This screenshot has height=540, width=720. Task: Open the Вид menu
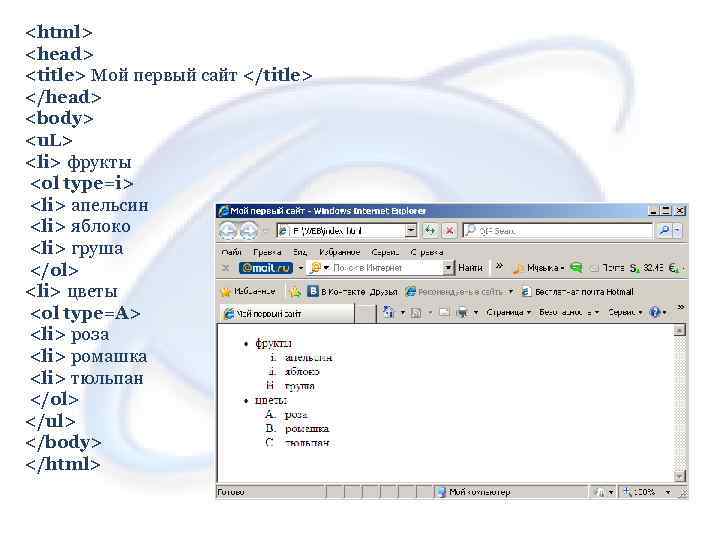click(300, 252)
